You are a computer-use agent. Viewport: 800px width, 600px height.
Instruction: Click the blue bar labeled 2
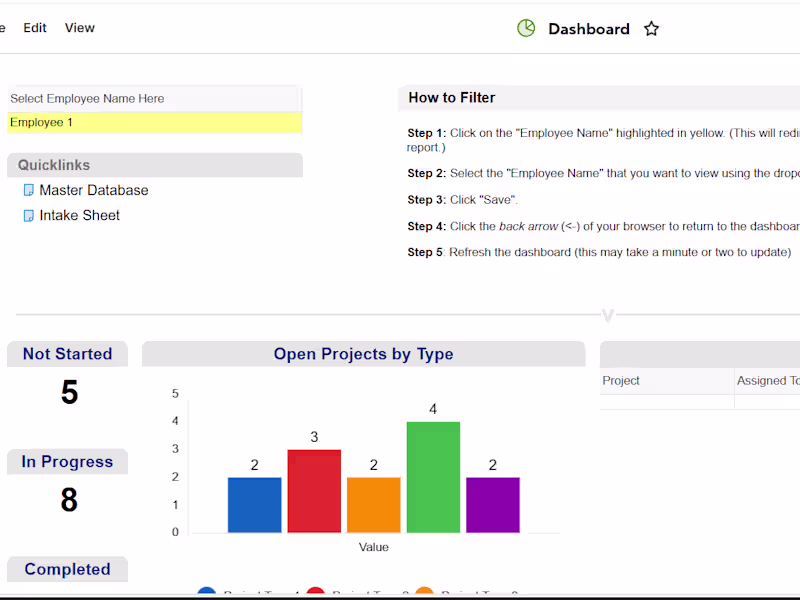coord(254,505)
